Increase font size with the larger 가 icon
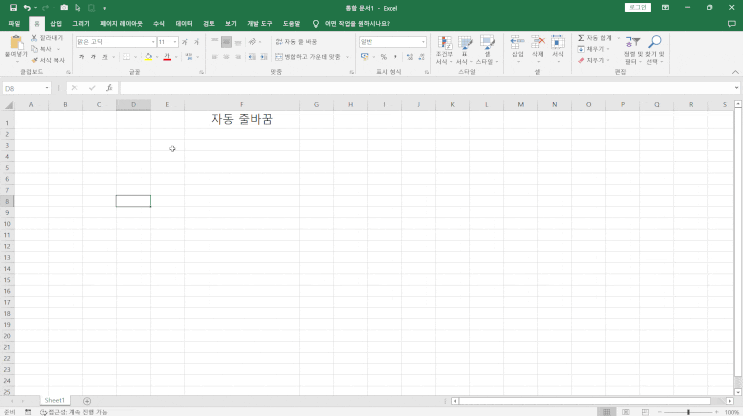743x416 pixels. coord(185,42)
